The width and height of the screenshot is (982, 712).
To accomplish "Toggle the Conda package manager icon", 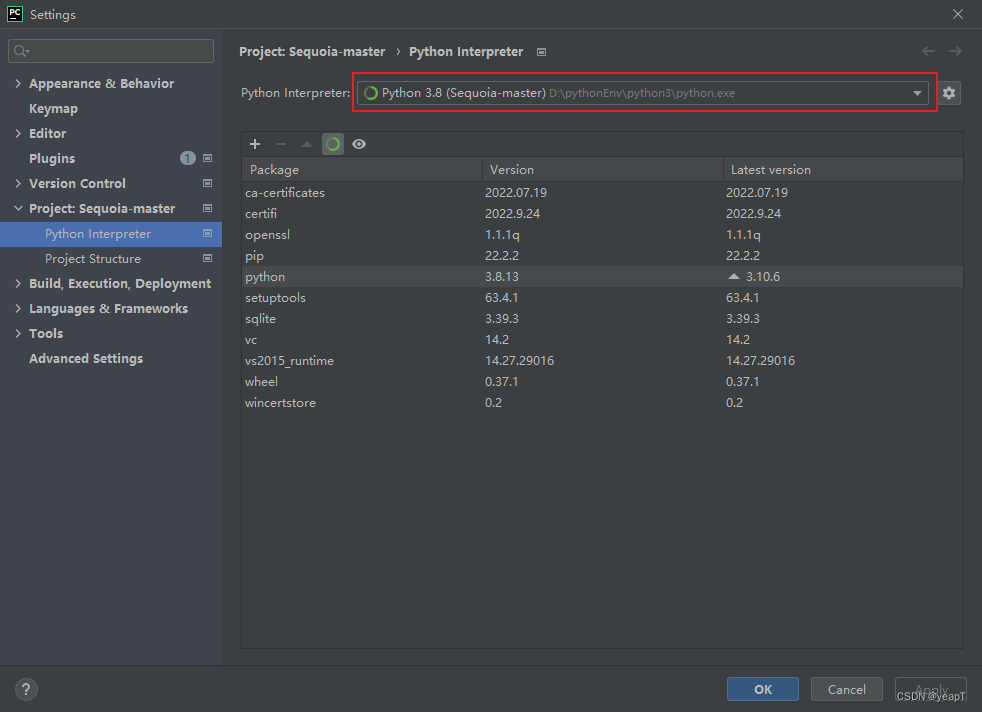I will pyautogui.click(x=333, y=144).
